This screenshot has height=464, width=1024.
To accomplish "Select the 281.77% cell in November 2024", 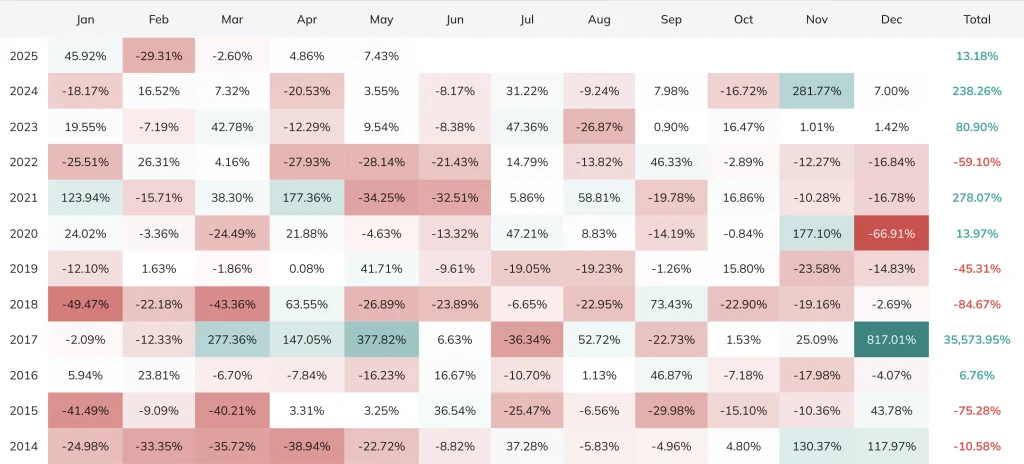I will (817, 91).
